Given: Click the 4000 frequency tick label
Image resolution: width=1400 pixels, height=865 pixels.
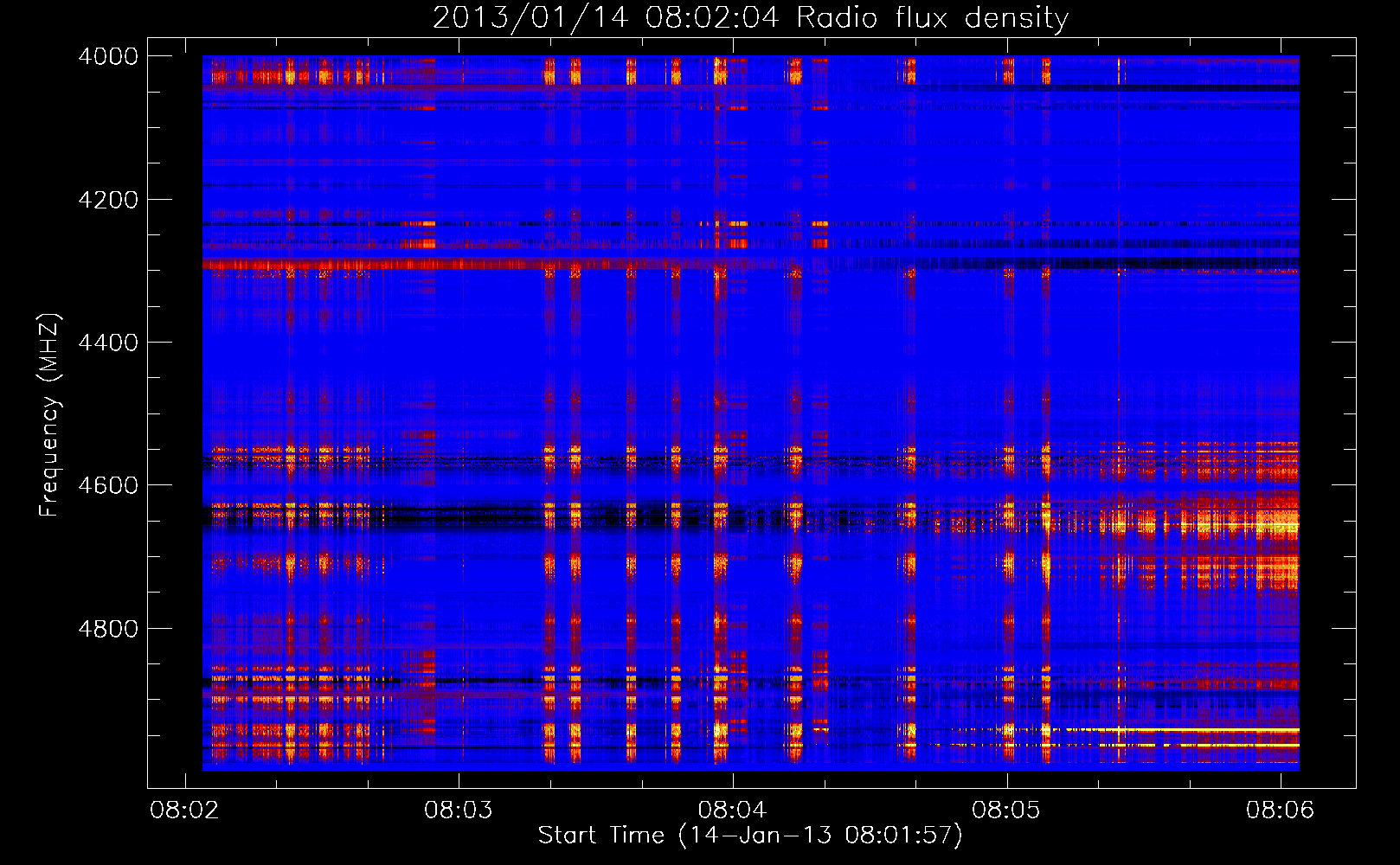Looking at the screenshot, I should tap(108, 56).
